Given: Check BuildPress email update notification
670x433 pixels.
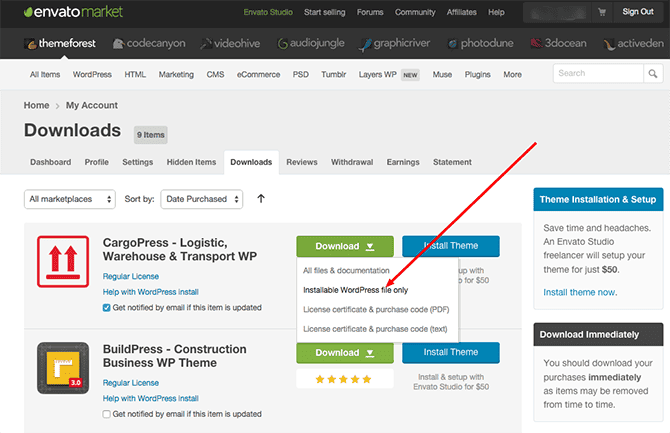Looking at the screenshot, I should point(106,414).
